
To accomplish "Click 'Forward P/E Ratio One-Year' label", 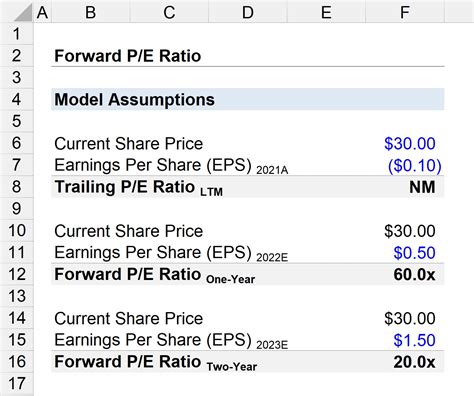I will point(155,275).
